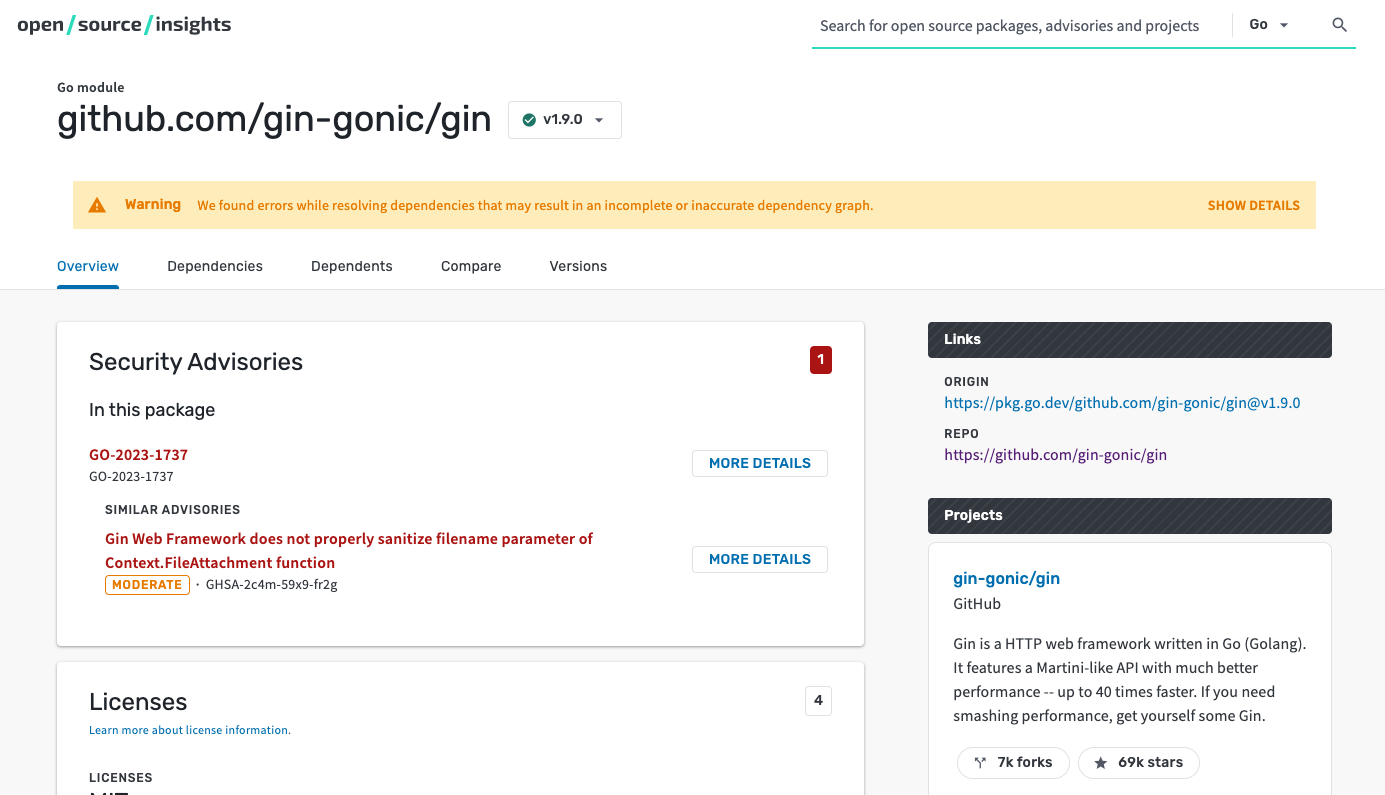Click SHOW DETAILS on the warning banner
This screenshot has width=1385, height=795.
1253,205
